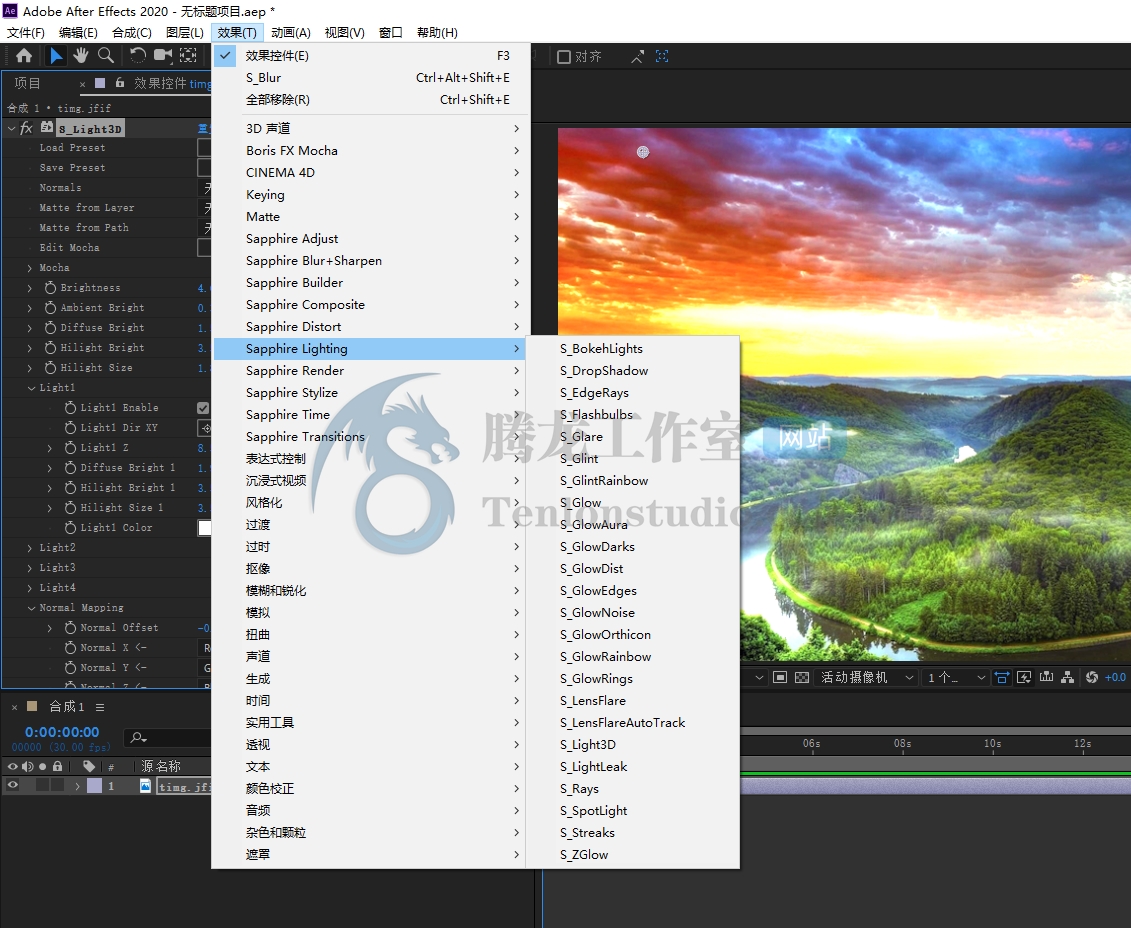
Task: Click the +0.0 exposure value
Action: click(1114, 677)
